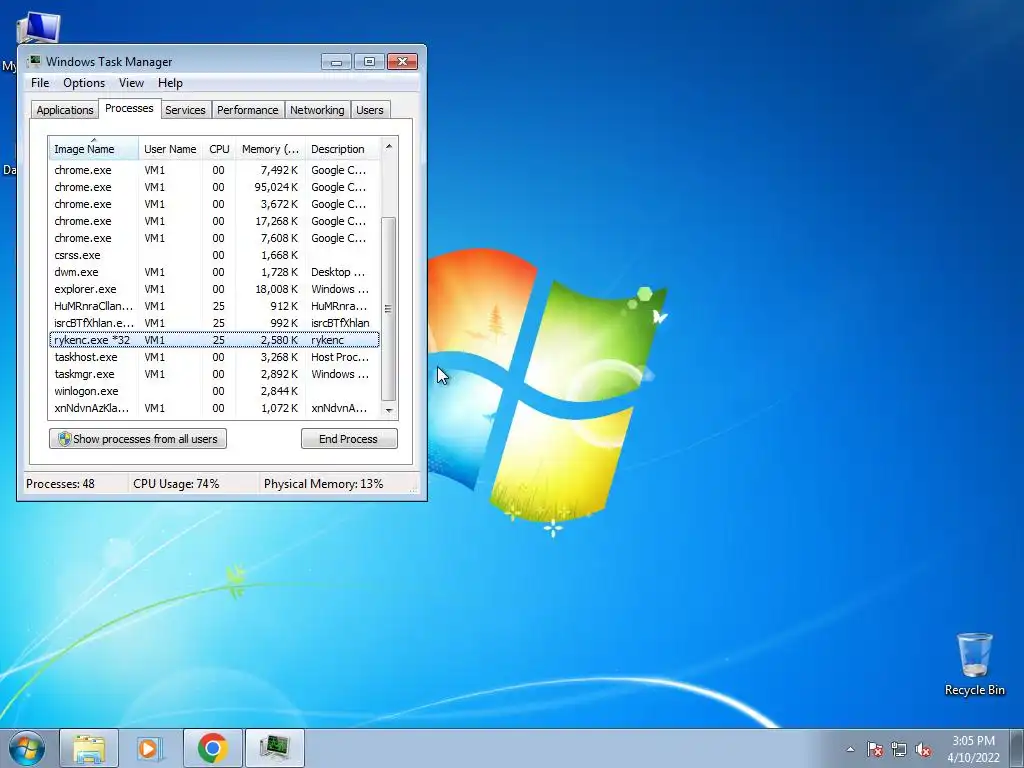Select the taskhost.exe process
The height and width of the screenshot is (768, 1024).
click(x=214, y=357)
